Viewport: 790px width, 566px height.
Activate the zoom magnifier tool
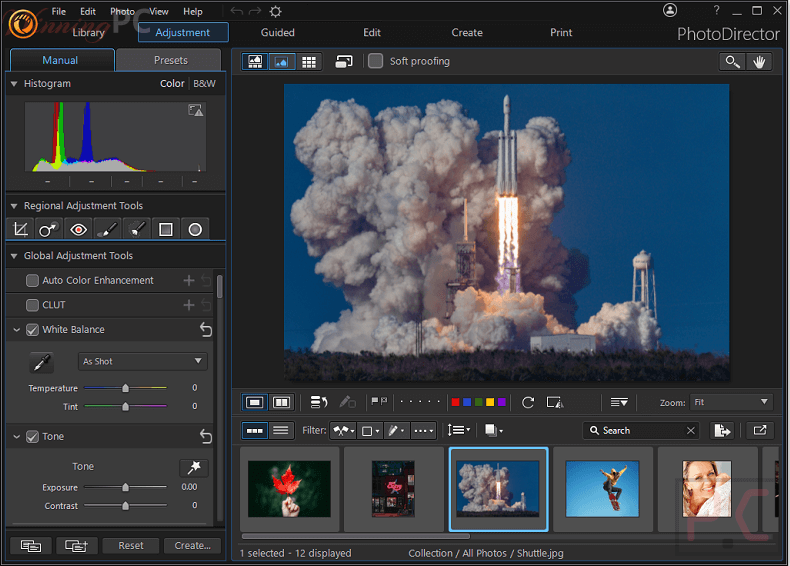pyautogui.click(x=733, y=61)
